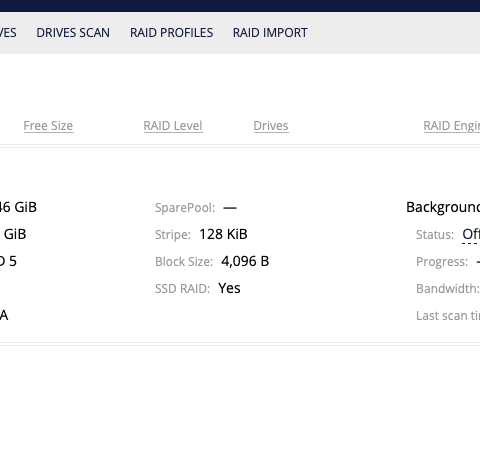Click the Last scan time label

[448, 316]
